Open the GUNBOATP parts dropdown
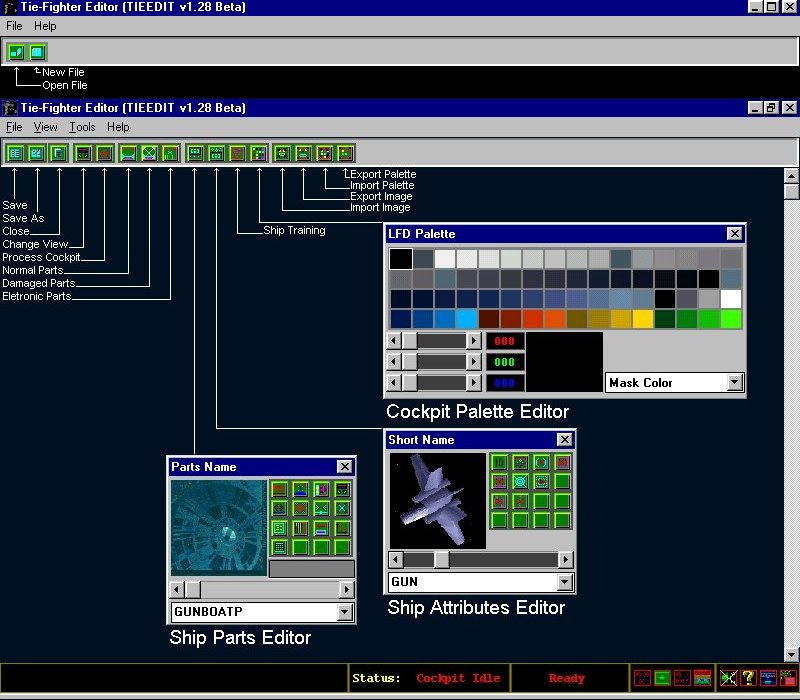This screenshot has width=800, height=700. (346, 613)
